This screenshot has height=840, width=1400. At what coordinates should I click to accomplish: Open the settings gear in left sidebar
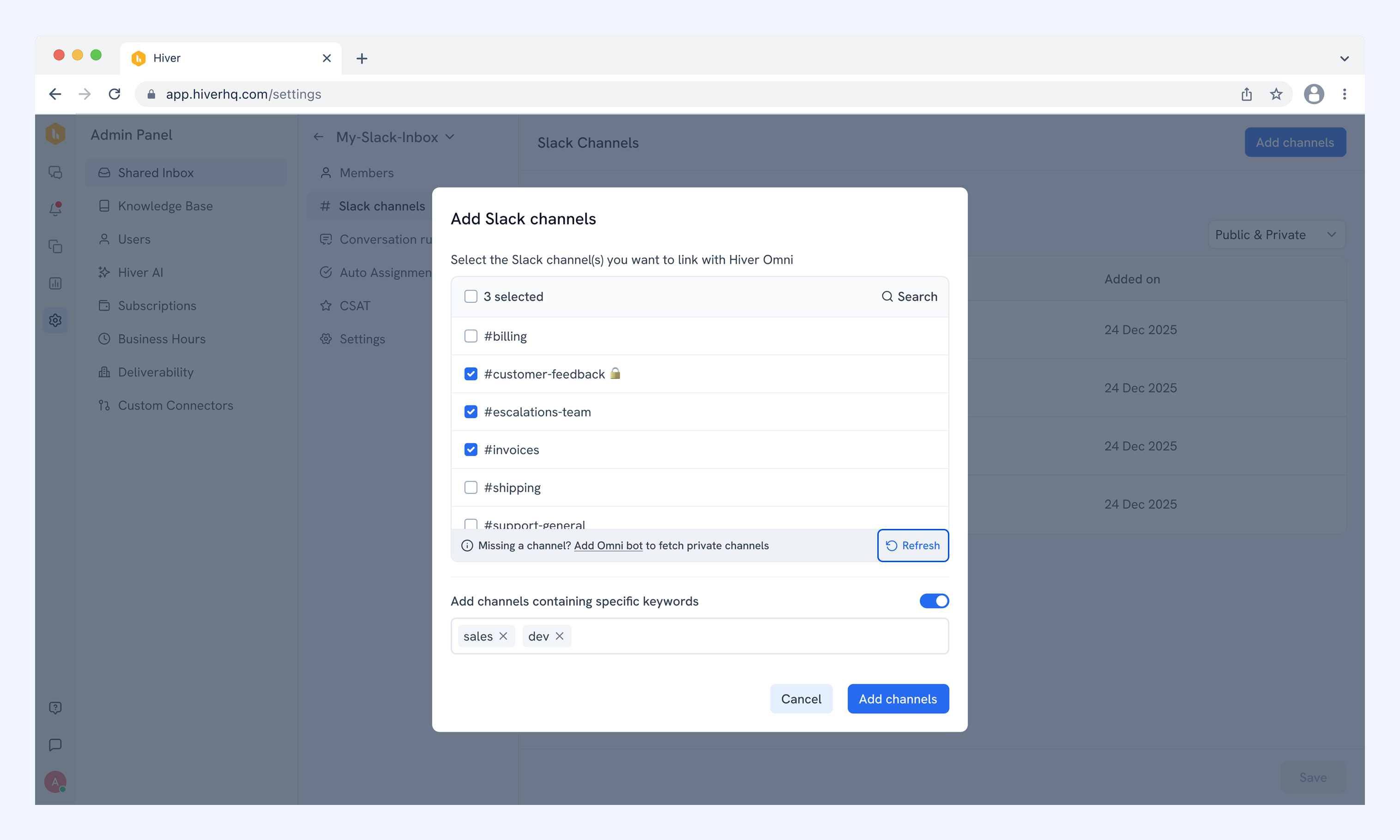click(x=55, y=320)
